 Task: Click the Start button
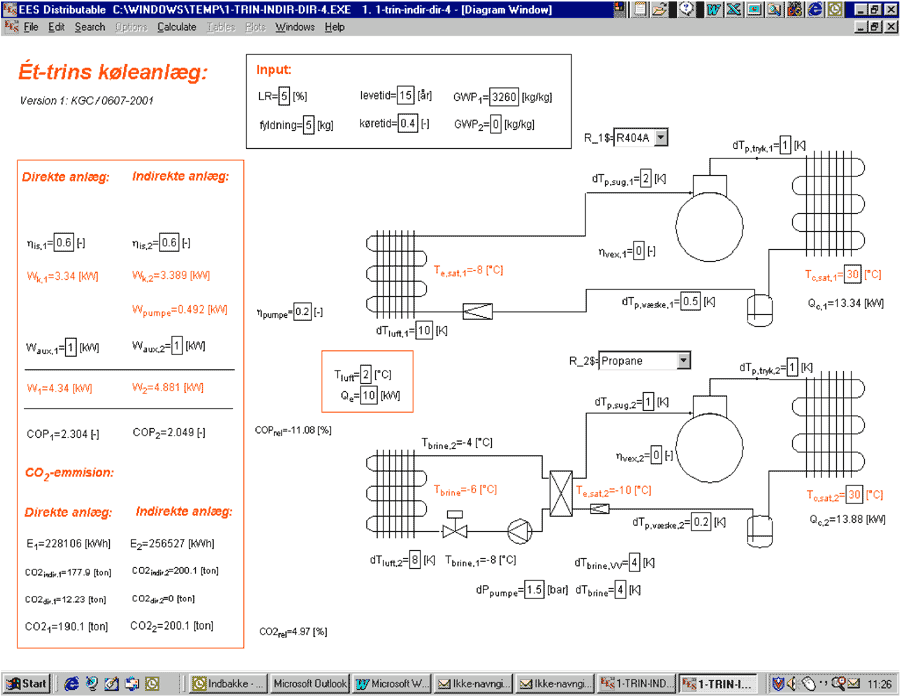click(27, 684)
